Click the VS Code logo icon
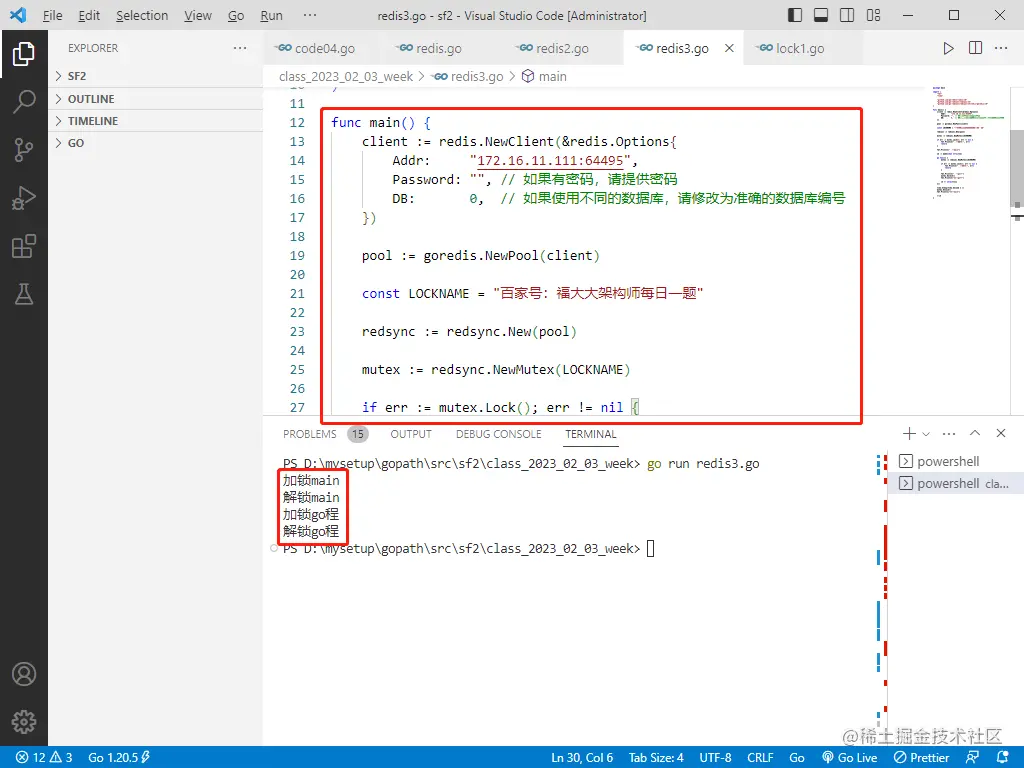 coord(18,15)
